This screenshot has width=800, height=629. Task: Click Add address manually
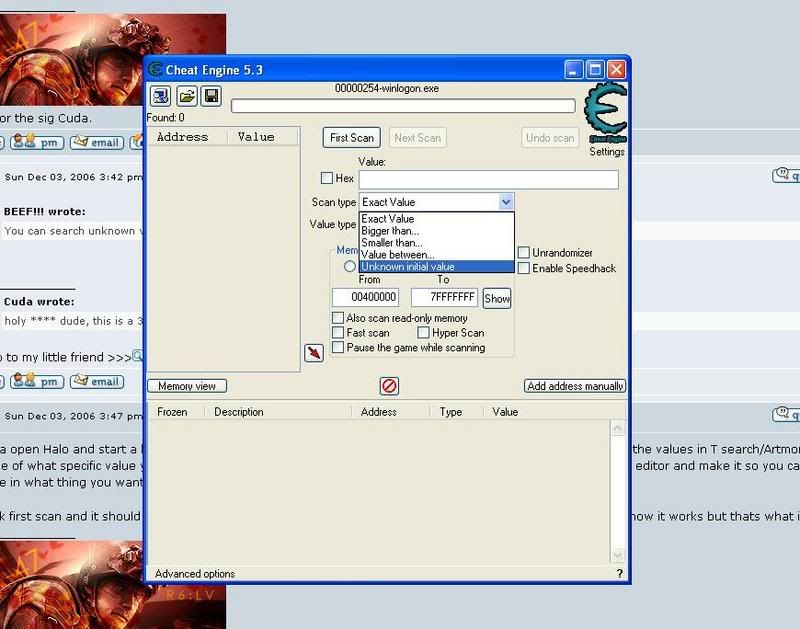575,386
